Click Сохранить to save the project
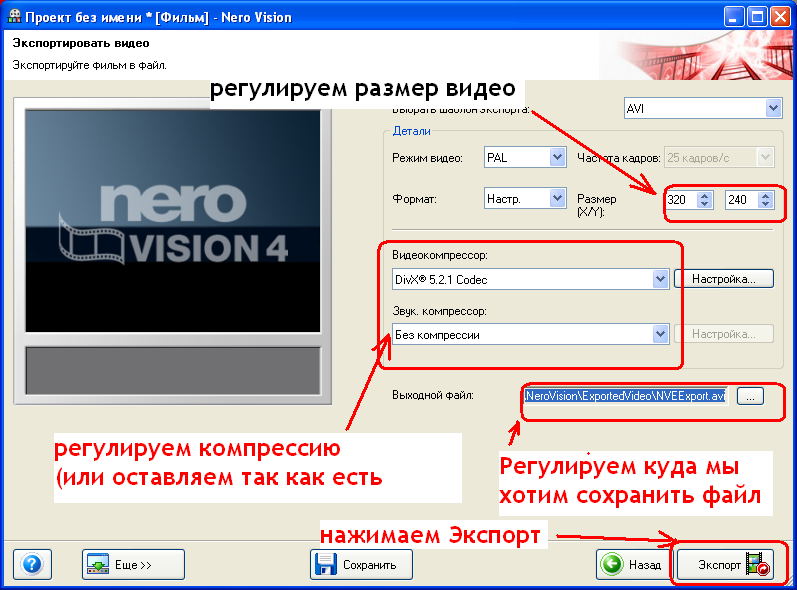This screenshot has width=797, height=590. point(361,564)
